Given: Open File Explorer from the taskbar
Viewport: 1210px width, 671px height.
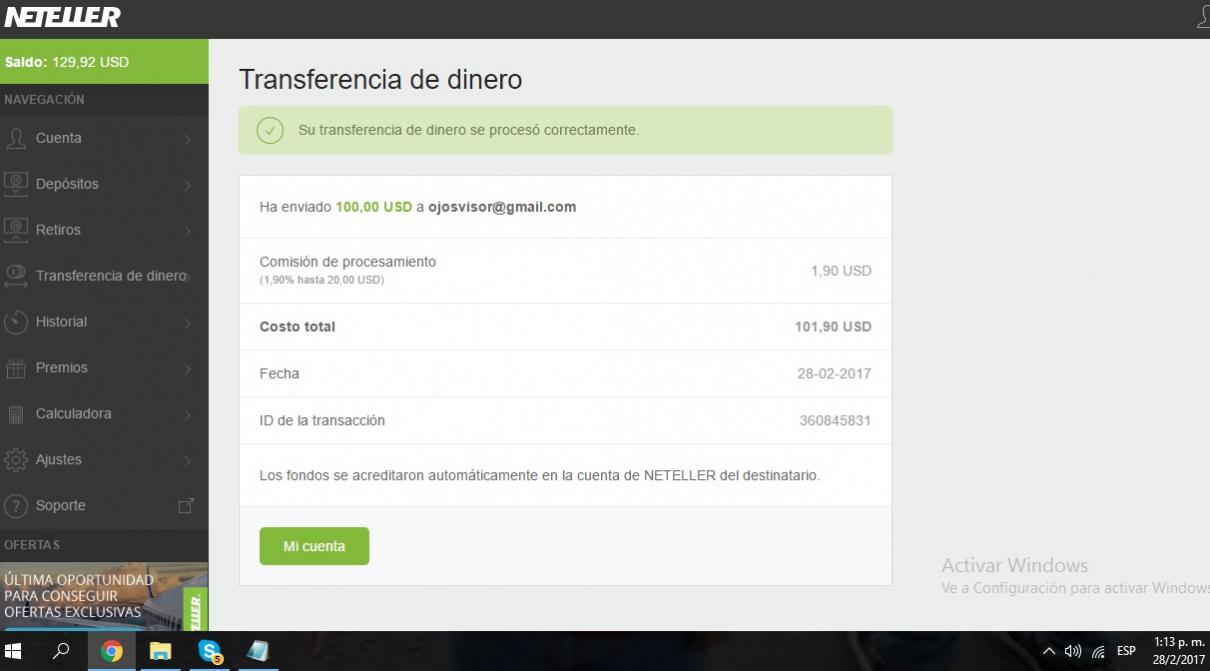Looking at the screenshot, I should tap(160, 651).
